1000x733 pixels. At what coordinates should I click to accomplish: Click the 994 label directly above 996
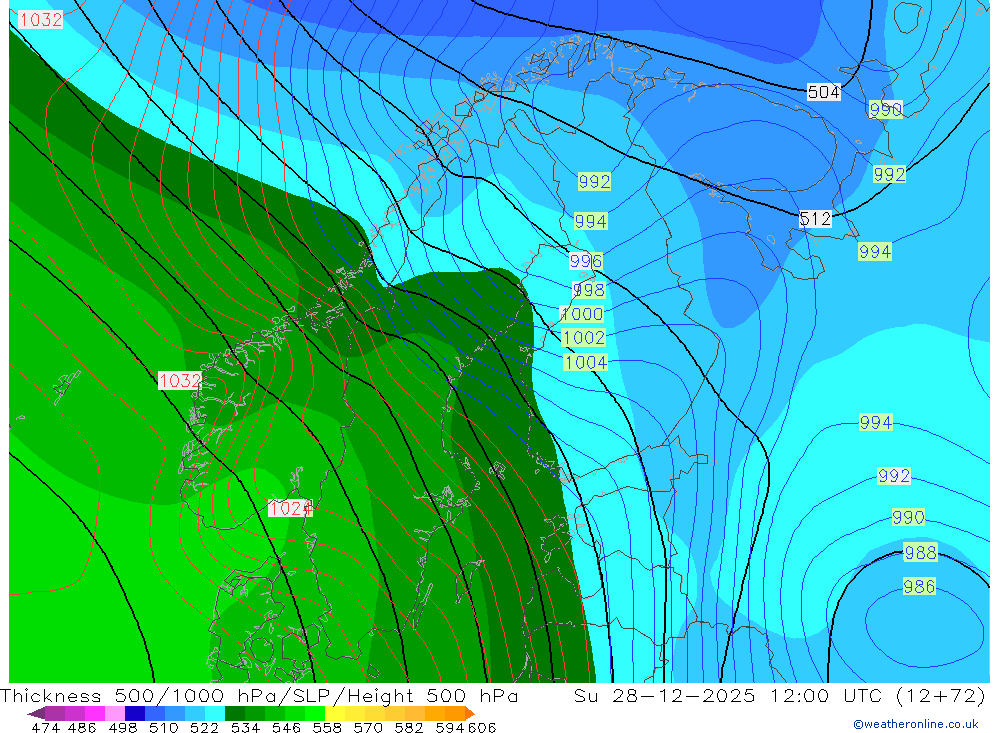coord(591,221)
